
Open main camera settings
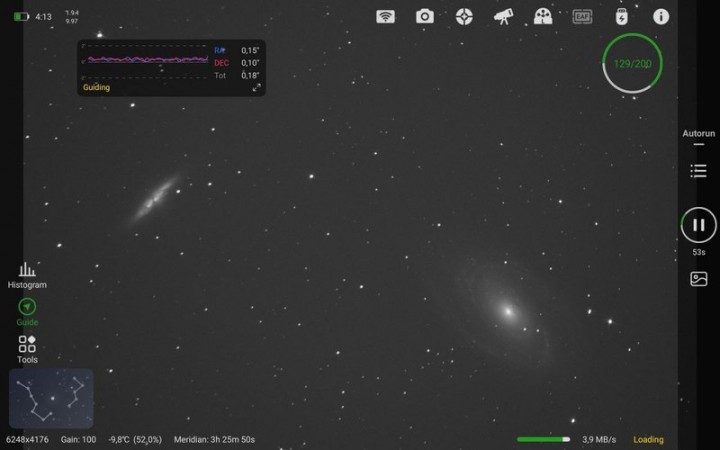click(x=425, y=16)
